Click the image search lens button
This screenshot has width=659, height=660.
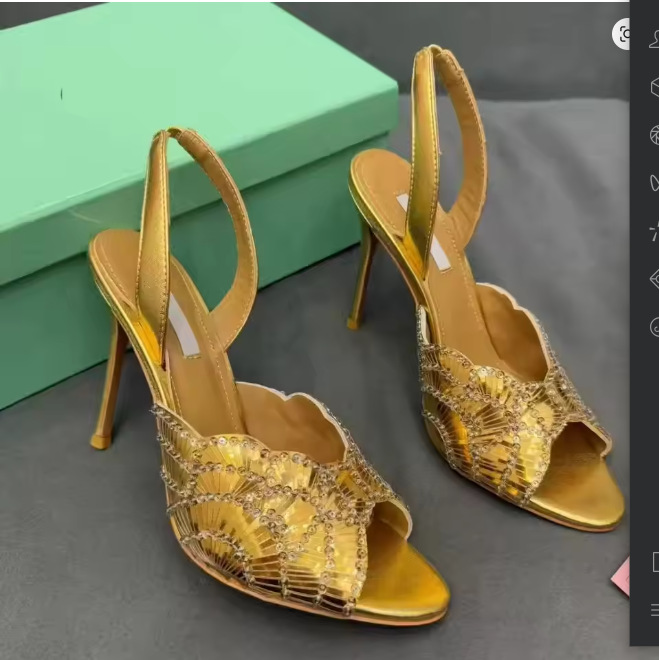622,34
